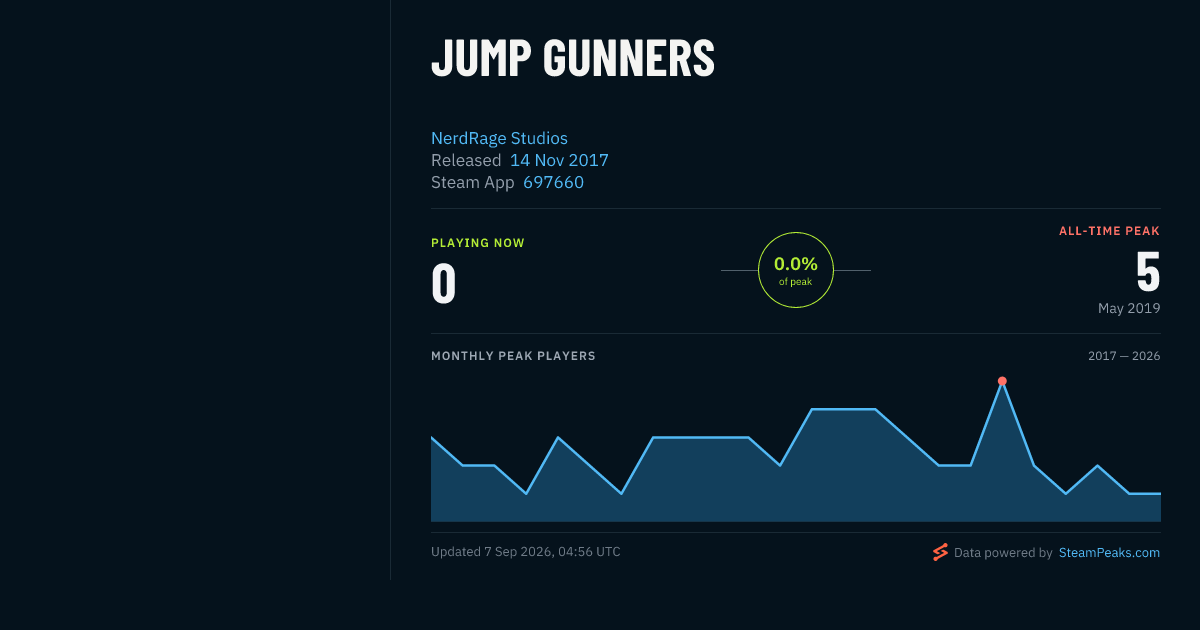Screen dimensions: 1200x630
Task: Click the Updated 7 Sep 2026 timestamp
Action: pos(526,551)
